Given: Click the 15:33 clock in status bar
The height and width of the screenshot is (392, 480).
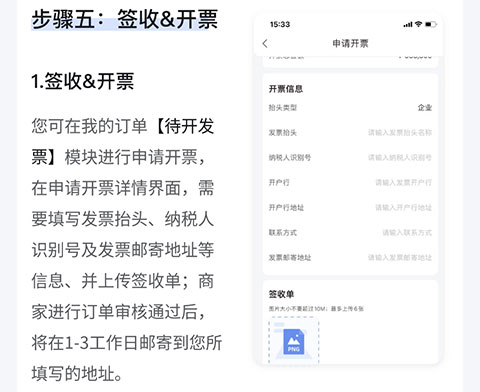Looking at the screenshot, I should coord(280,24).
